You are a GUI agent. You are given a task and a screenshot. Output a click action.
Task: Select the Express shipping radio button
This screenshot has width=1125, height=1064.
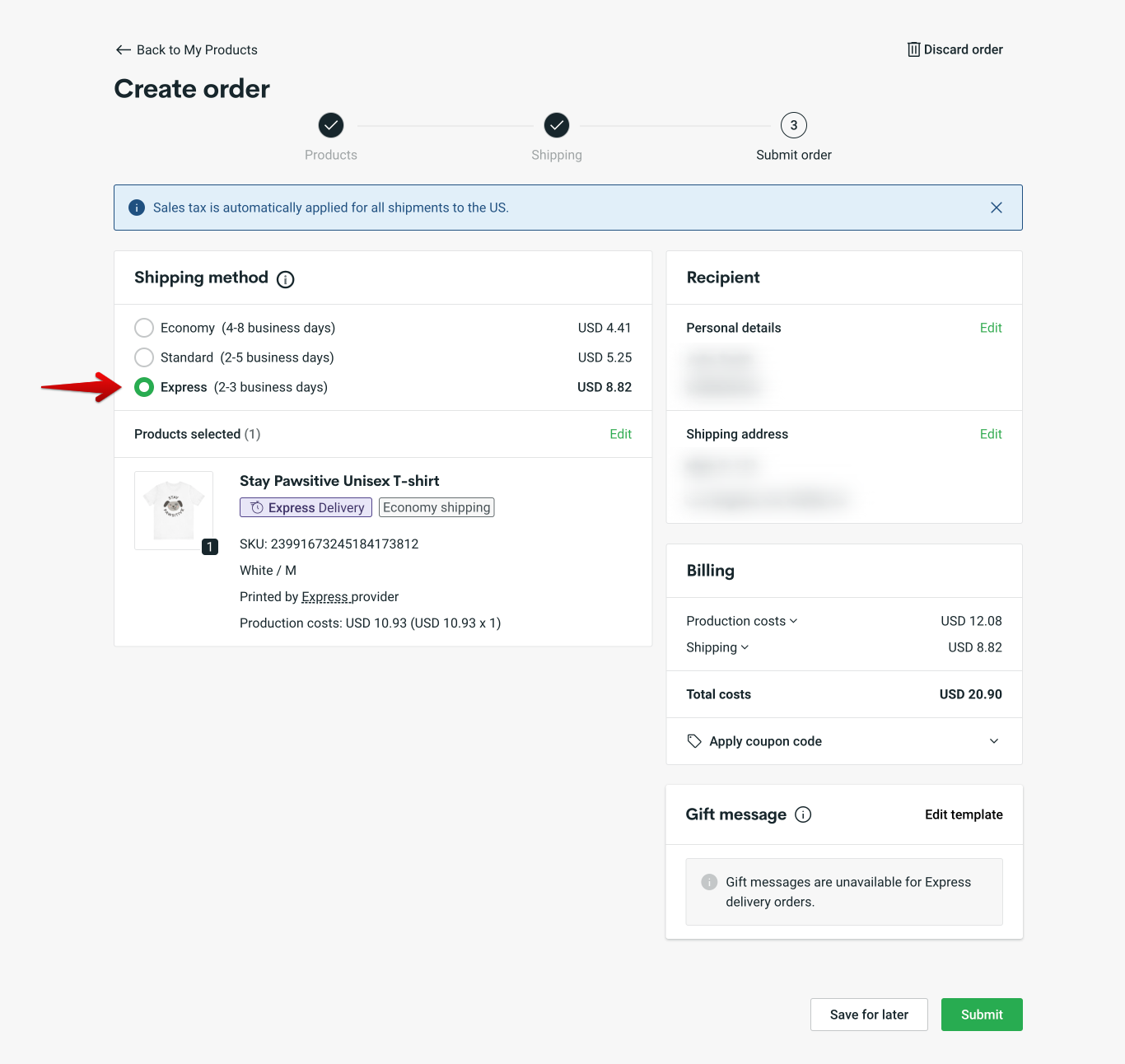[x=144, y=387]
